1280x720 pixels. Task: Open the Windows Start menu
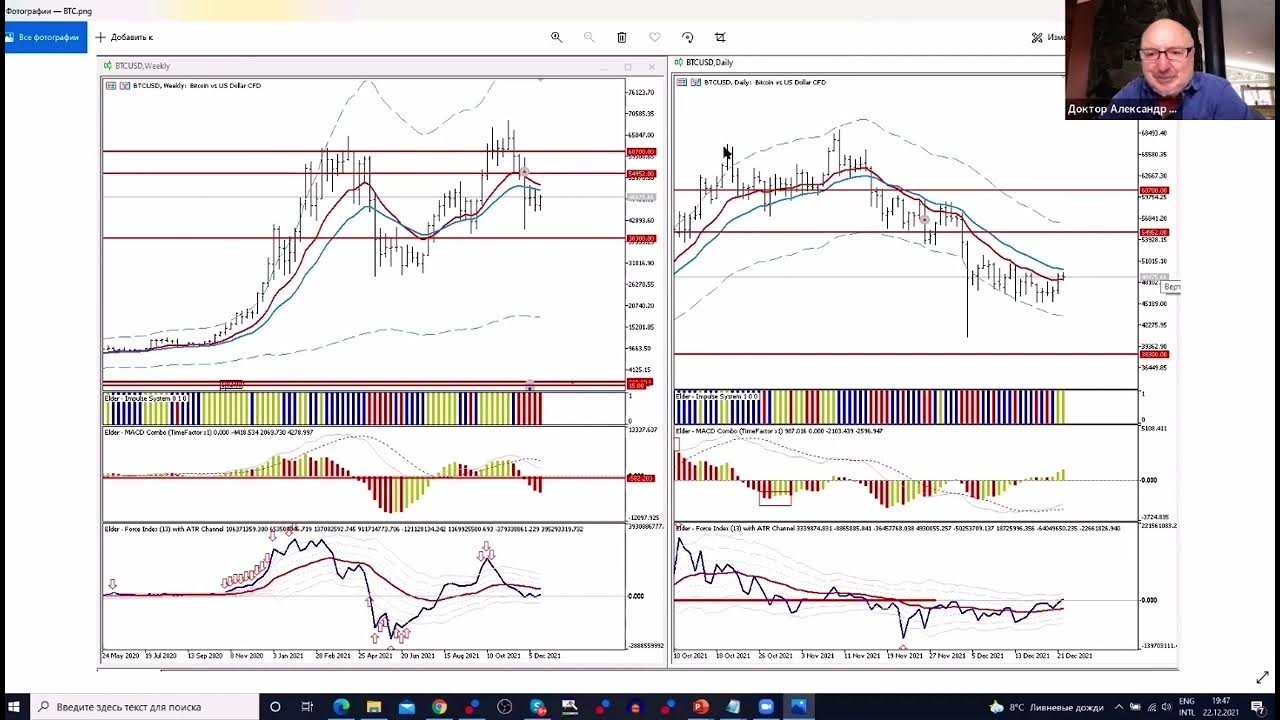(x=16, y=707)
